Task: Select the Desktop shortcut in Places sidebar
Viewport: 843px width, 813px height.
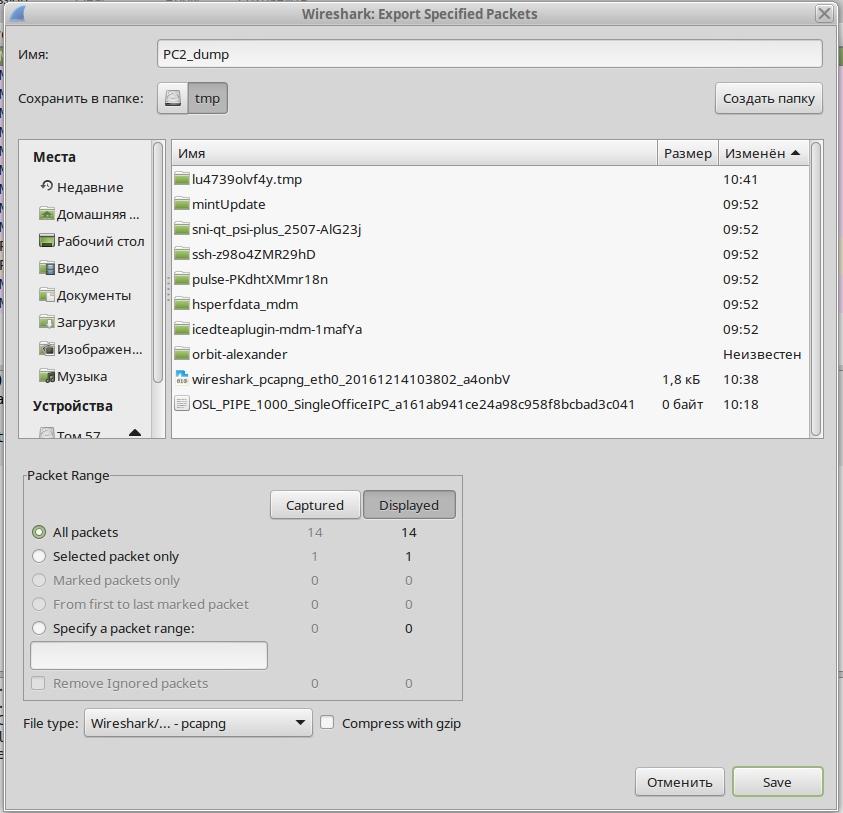Action: pyautogui.click(x=92, y=241)
